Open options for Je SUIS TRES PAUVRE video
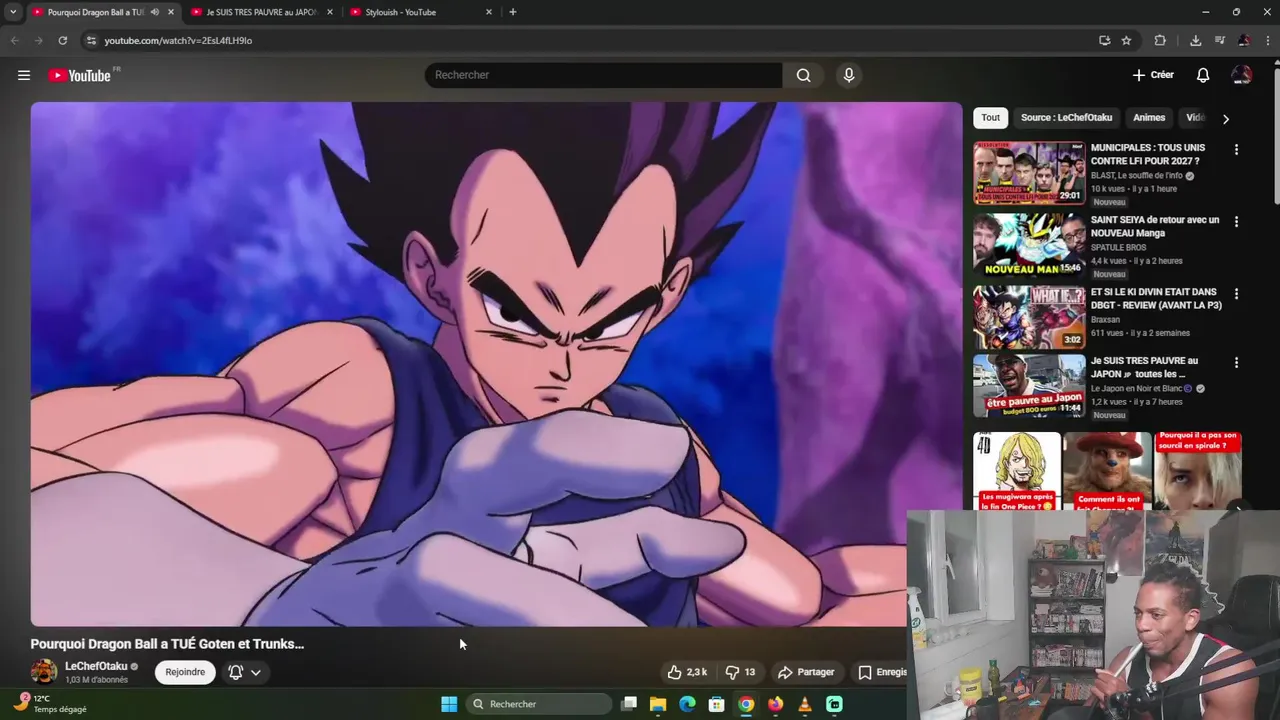The width and height of the screenshot is (1280, 720). [1236, 362]
